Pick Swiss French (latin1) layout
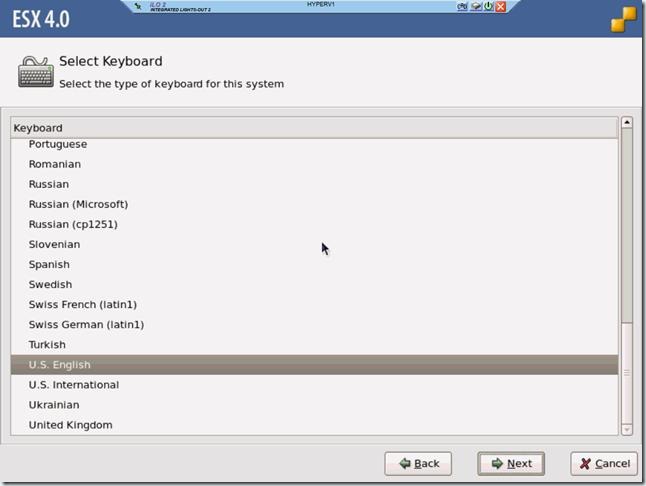Viewport: 646px width, 486px height. coord(314,305)
